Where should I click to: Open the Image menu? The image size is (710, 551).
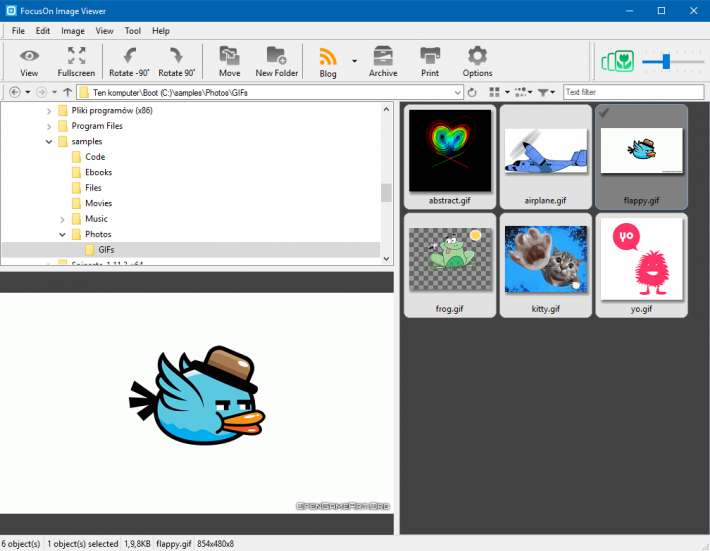point(73,31)
